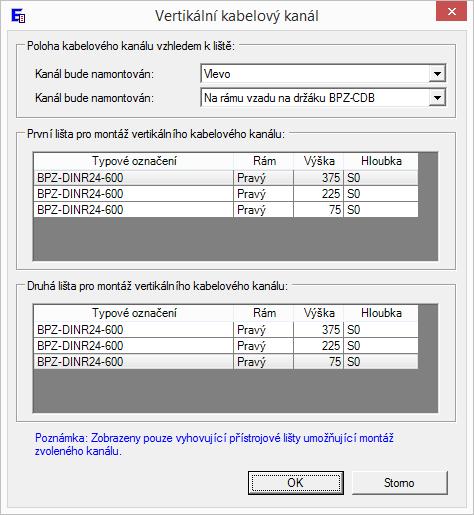Click Hloubka column header in first table

coord(381,161)
